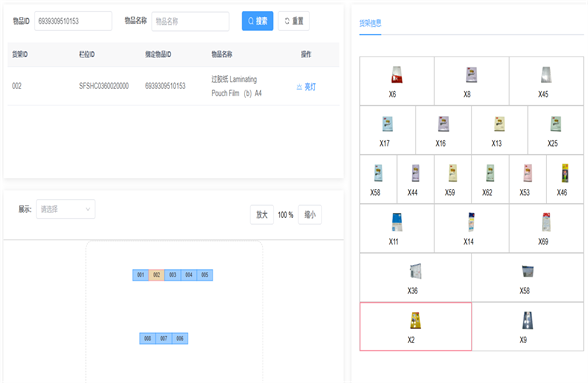This screenshot has height=383, width=588.
Task: Click the X58 product beside X36
Action: click(x=528, y=271)
